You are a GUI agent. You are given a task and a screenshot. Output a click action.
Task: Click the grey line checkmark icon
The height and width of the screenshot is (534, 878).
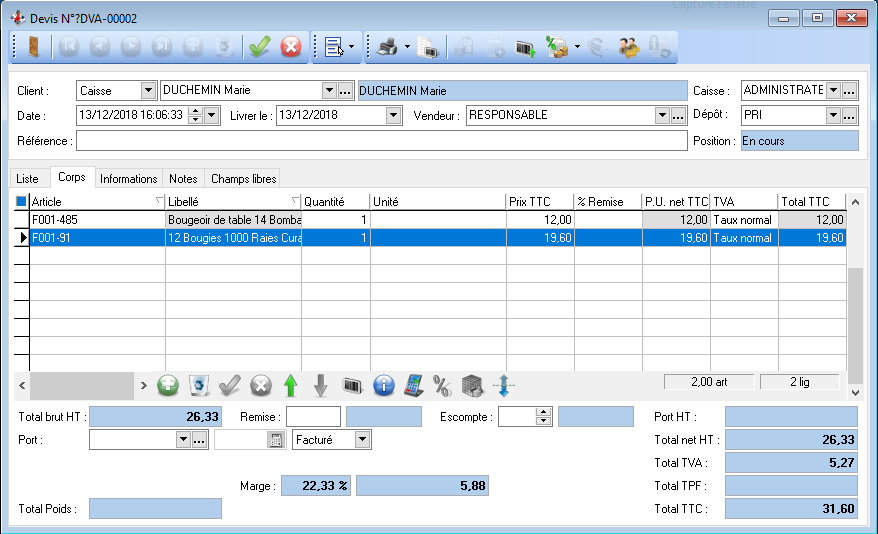[230, 385]
